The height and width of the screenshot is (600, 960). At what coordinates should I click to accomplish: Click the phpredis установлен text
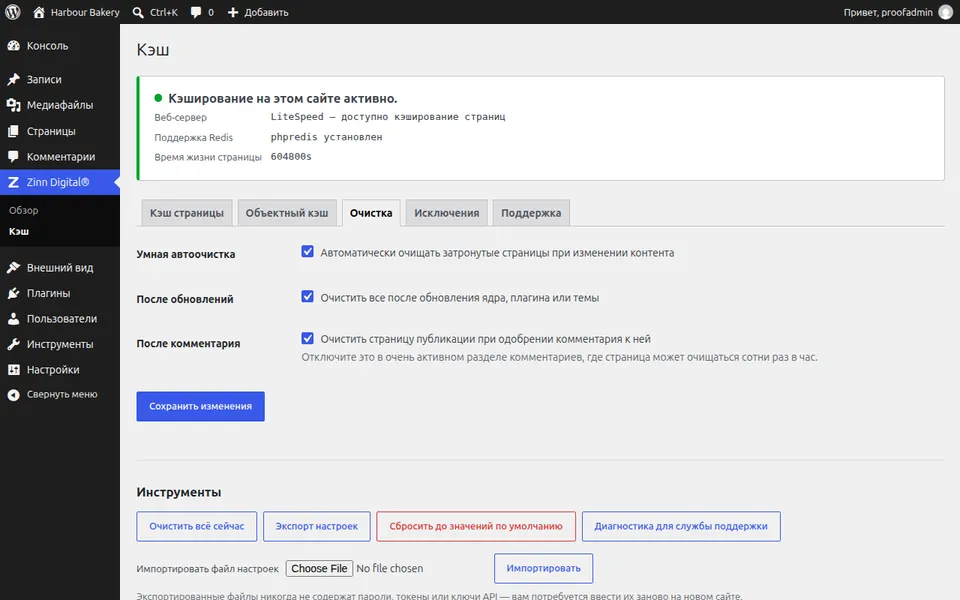pos(326,137)
